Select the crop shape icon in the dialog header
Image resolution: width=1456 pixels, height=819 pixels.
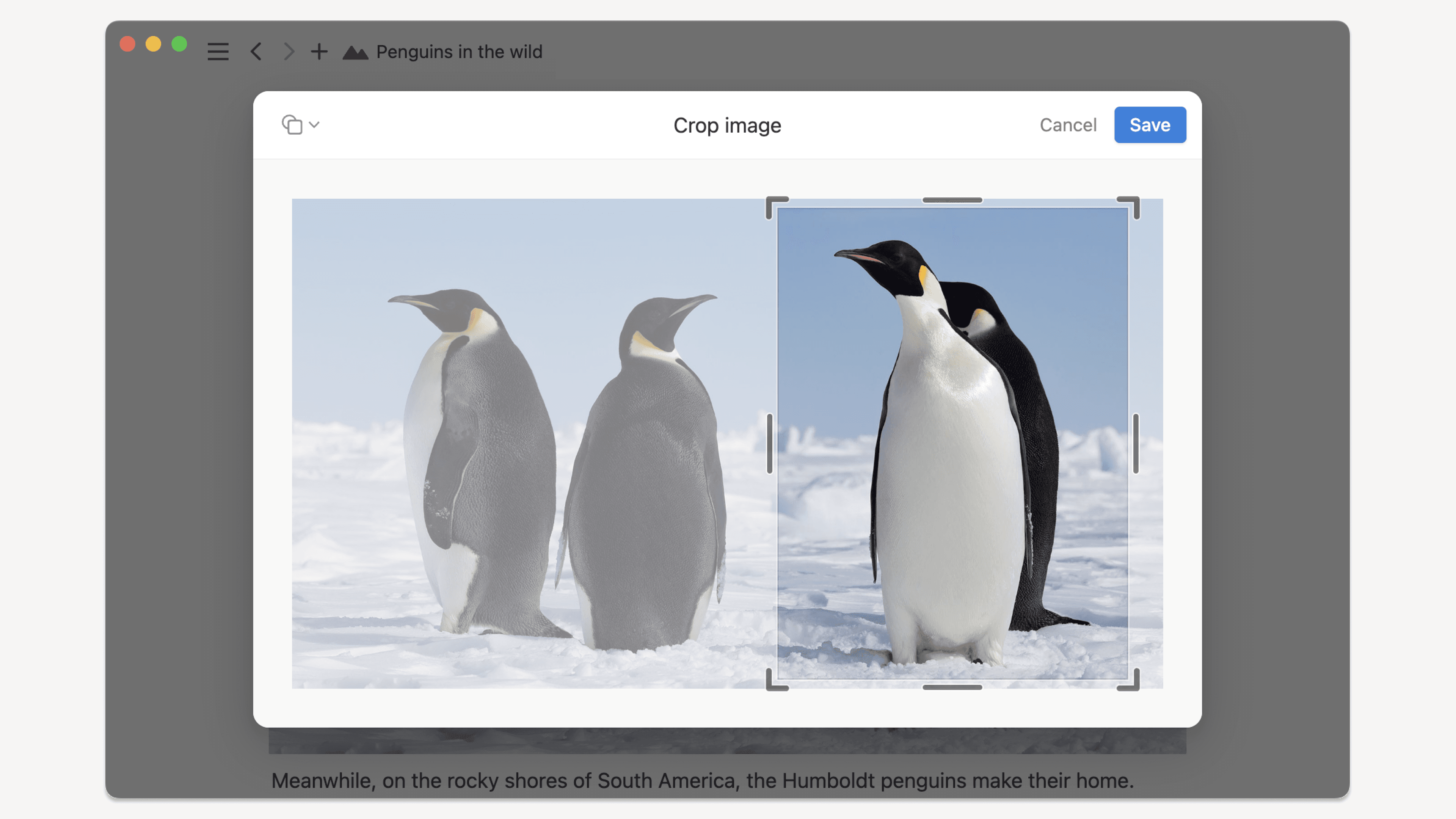pyautogui.click(x=292, y=124)
